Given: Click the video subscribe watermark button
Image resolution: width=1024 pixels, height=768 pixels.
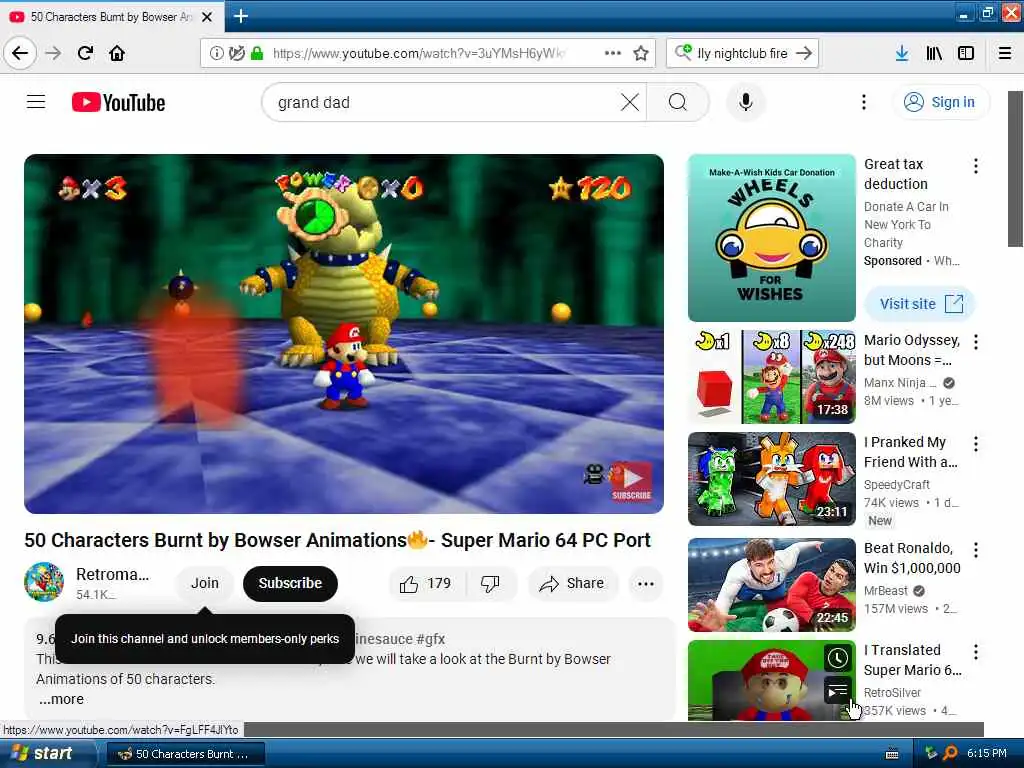Looking at the screenshot, I should pos(631,481).
